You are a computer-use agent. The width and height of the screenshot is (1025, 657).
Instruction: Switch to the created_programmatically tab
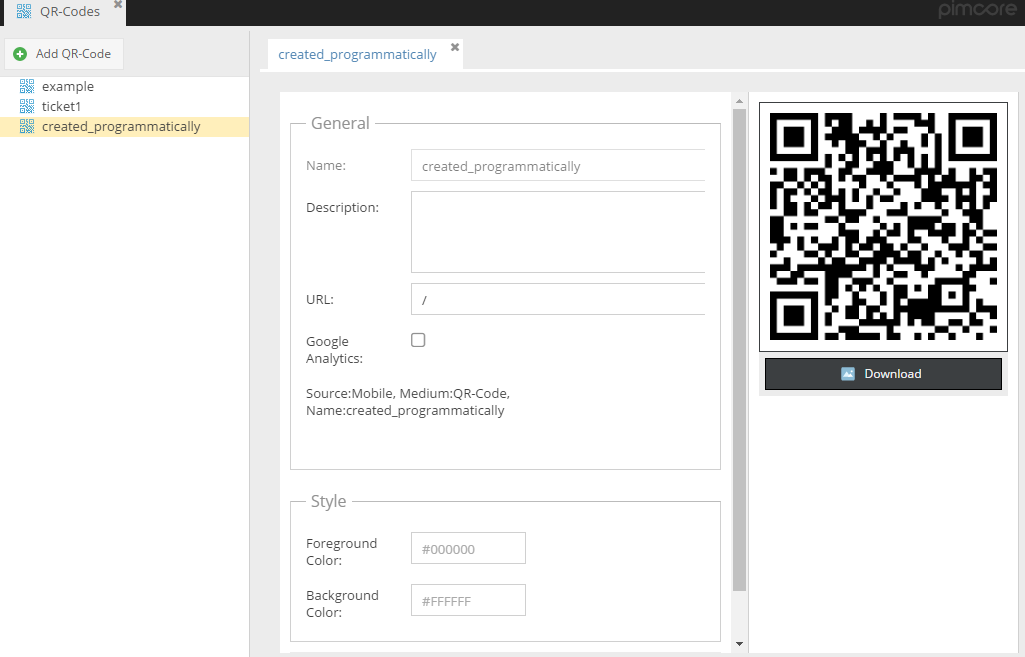click(357, 55)
